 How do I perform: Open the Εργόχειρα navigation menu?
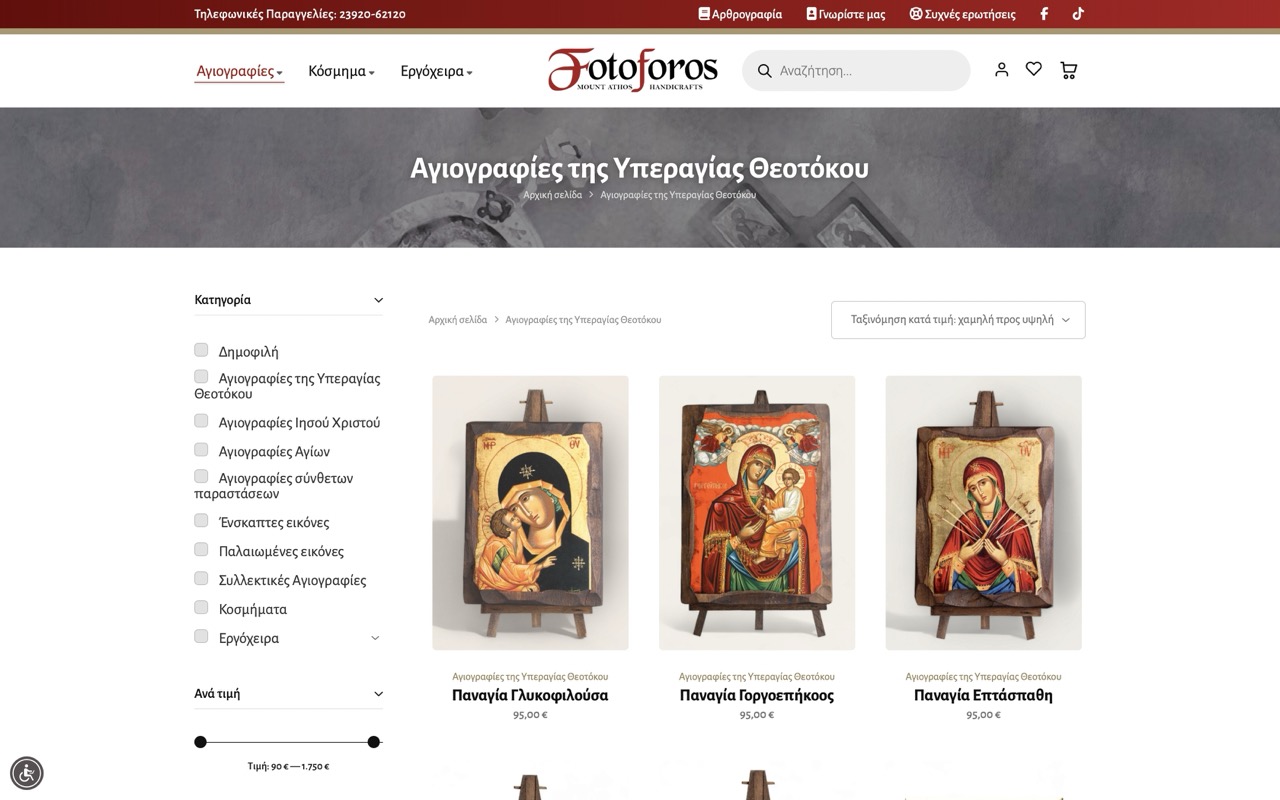click(436, 71)
